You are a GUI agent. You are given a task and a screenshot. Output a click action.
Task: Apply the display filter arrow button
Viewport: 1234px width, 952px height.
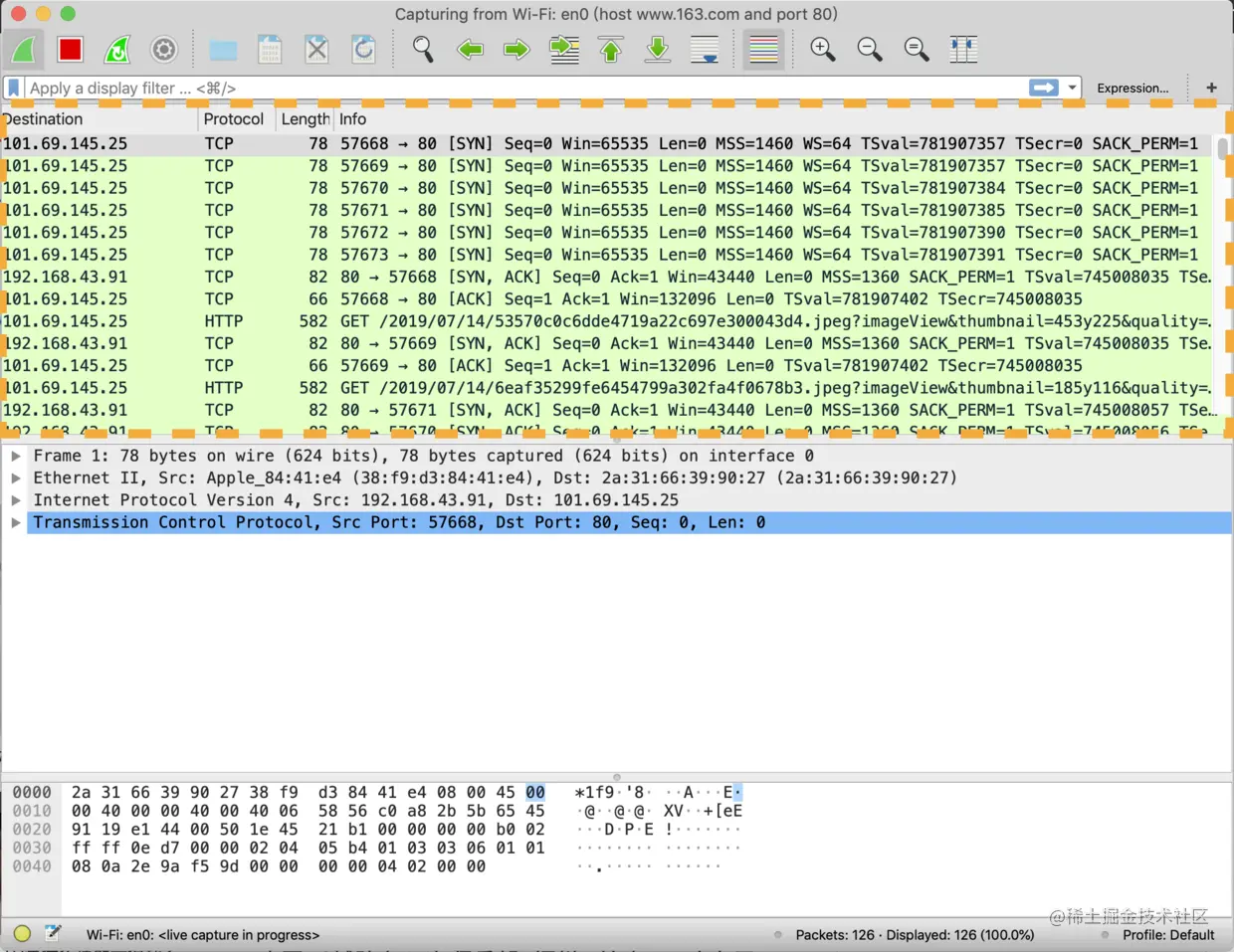coord(1044,88)
